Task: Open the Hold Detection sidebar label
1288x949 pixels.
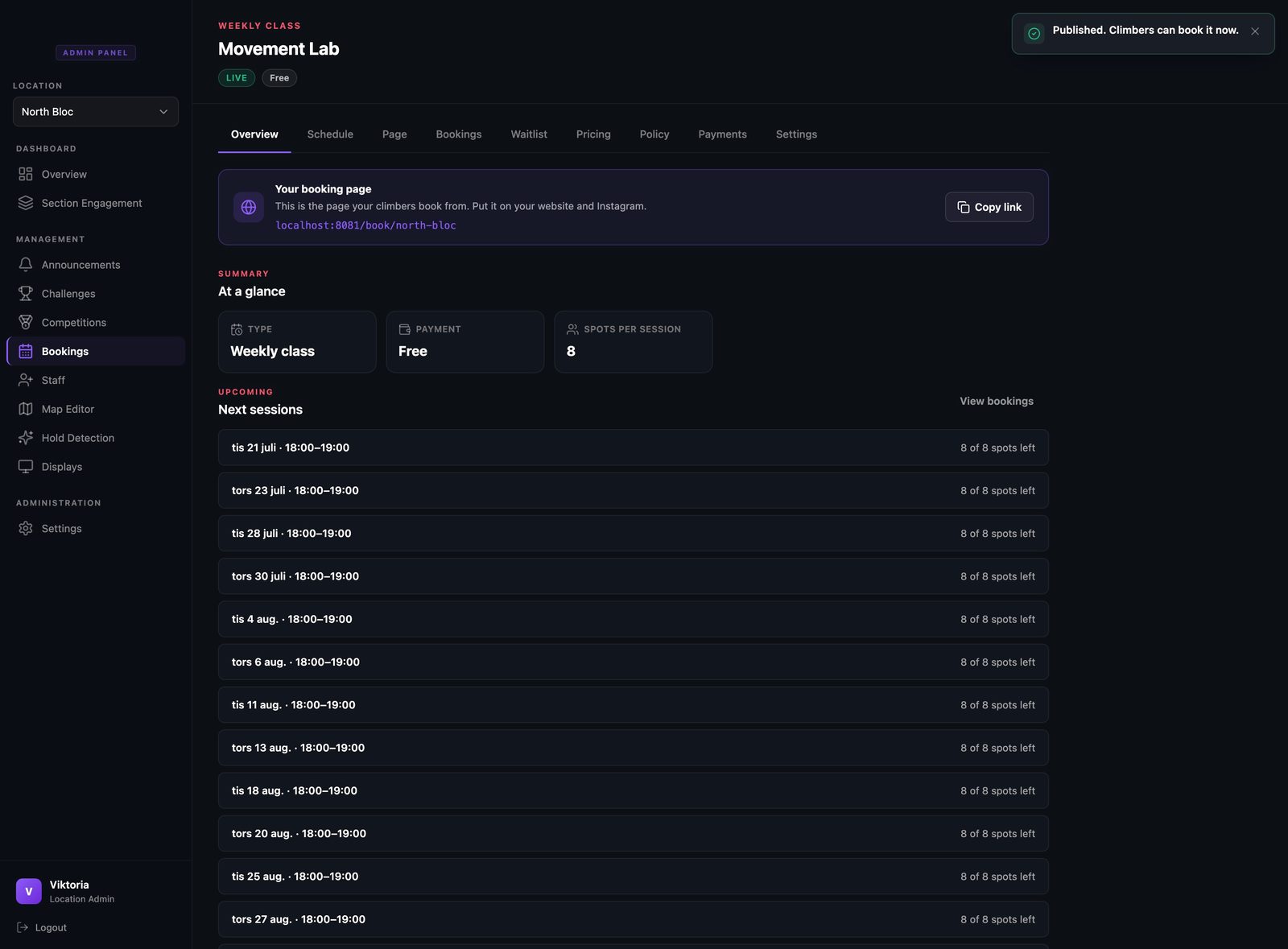Action: (78, 438)
